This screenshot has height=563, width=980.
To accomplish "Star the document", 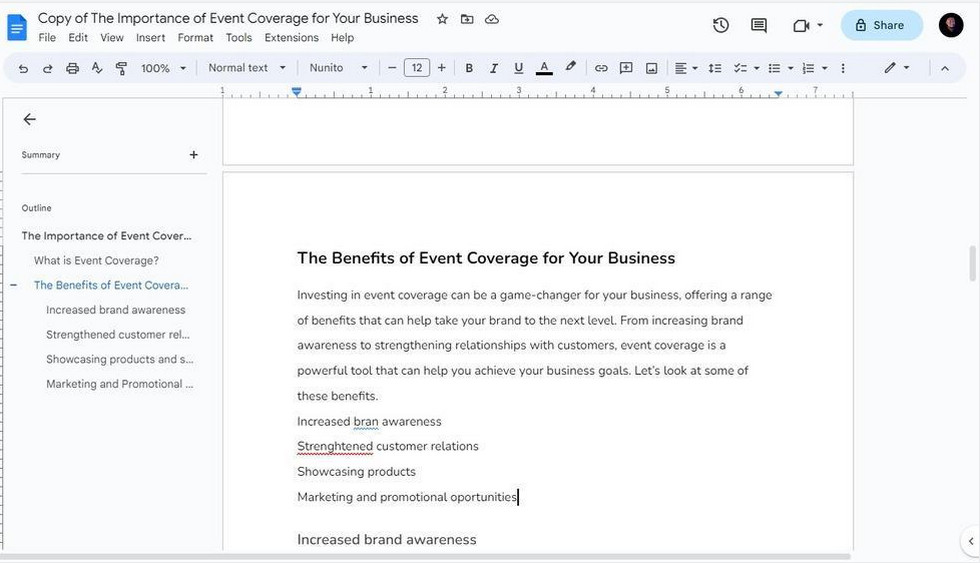I will coord(442,19).
